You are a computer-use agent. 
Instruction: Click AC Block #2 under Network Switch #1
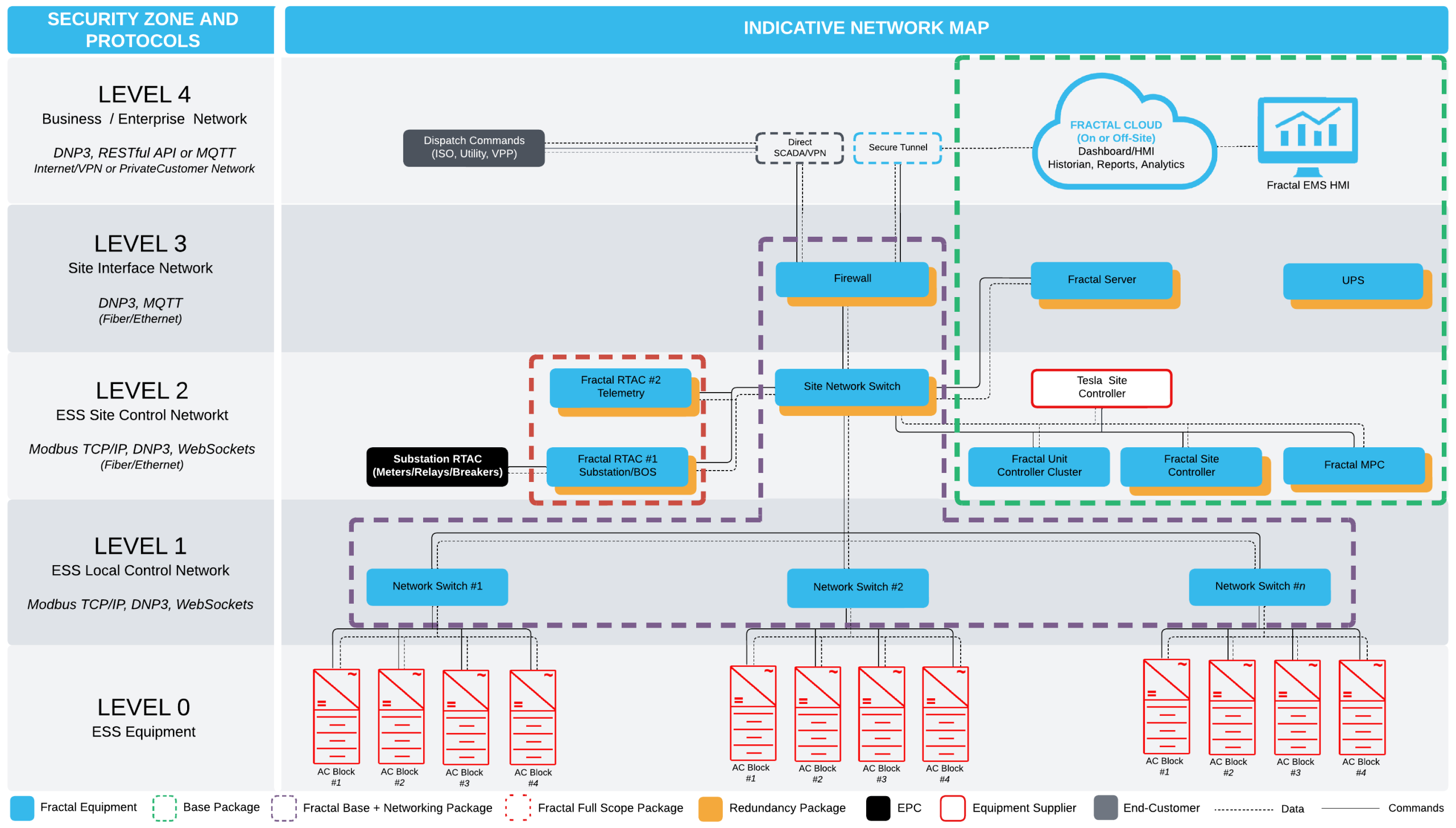pyautogui.click(x=401, y=716)
